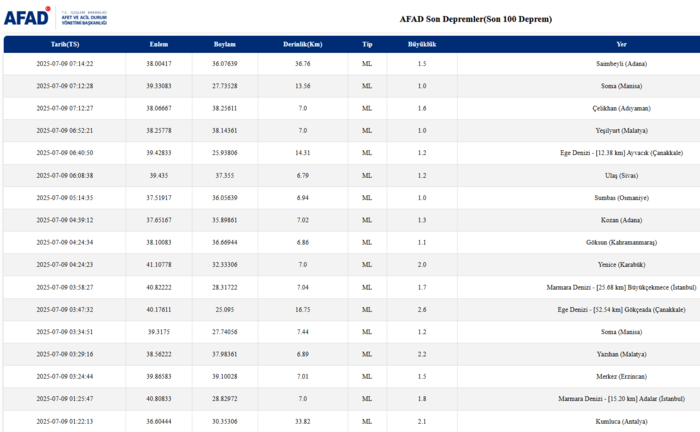Click the Boylam column header
The width and height of the screenshot is (700, 432).
point(225,45)
